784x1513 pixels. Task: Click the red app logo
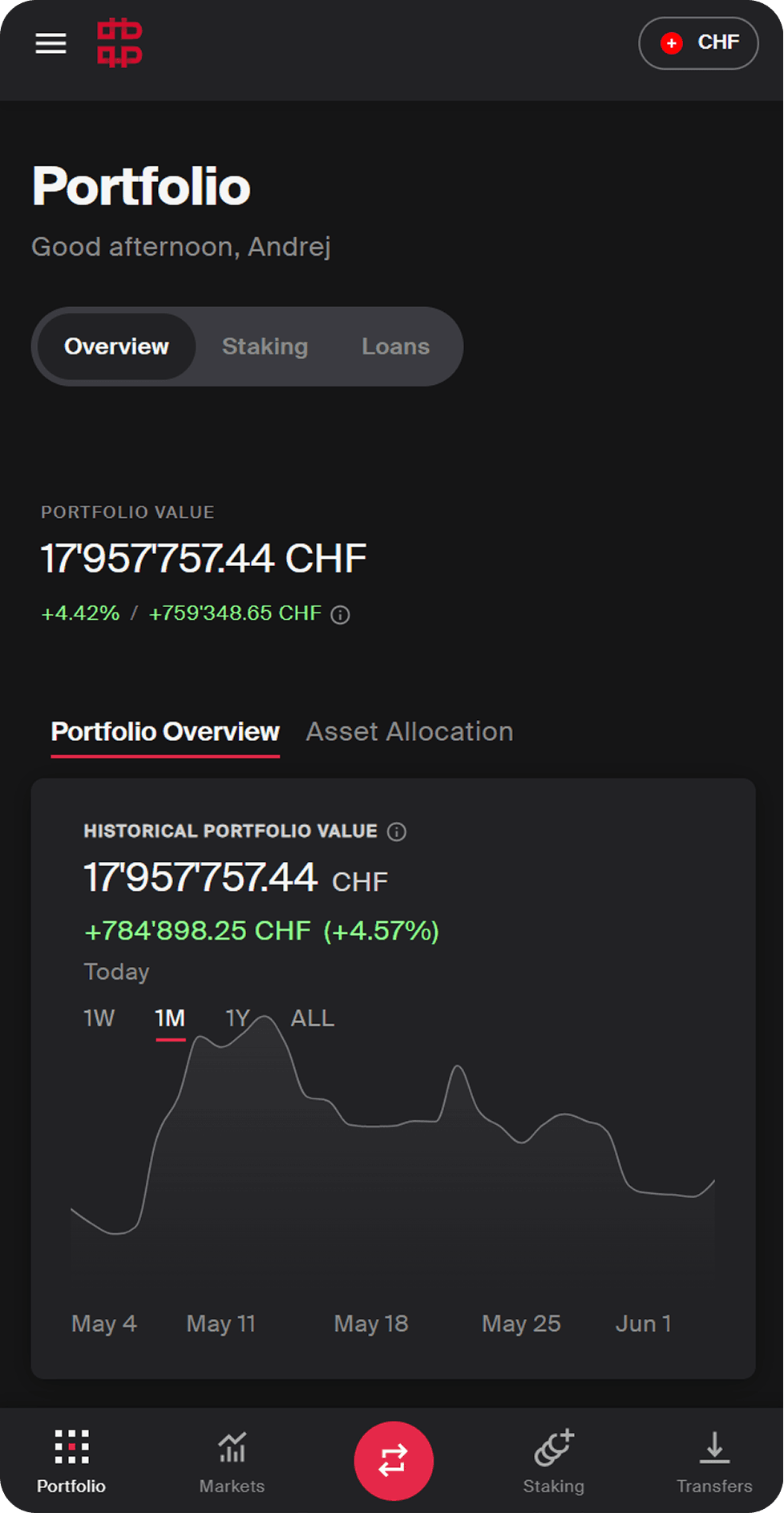coord(119,43)
